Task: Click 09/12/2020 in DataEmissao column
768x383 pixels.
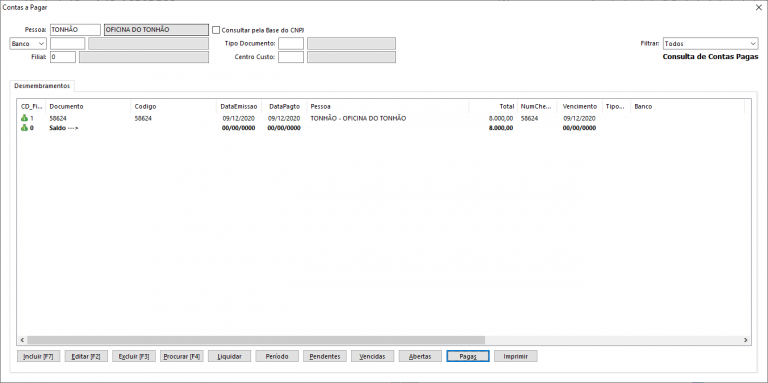Action: (x=239, y=119)
